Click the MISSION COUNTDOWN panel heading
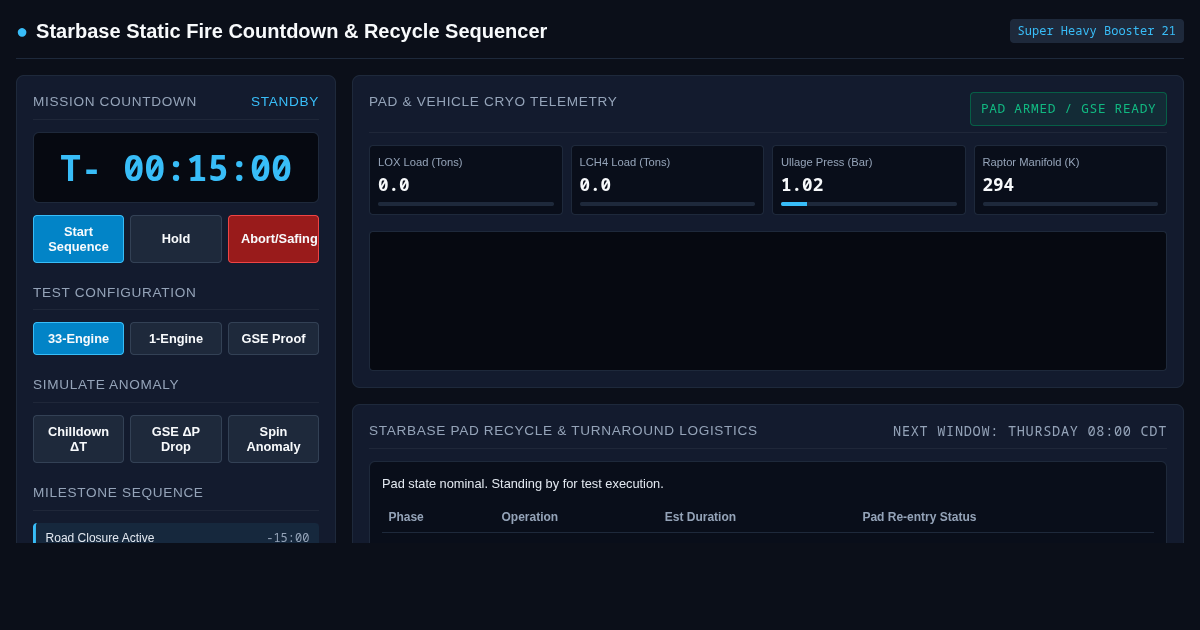 tap(115, 102)
